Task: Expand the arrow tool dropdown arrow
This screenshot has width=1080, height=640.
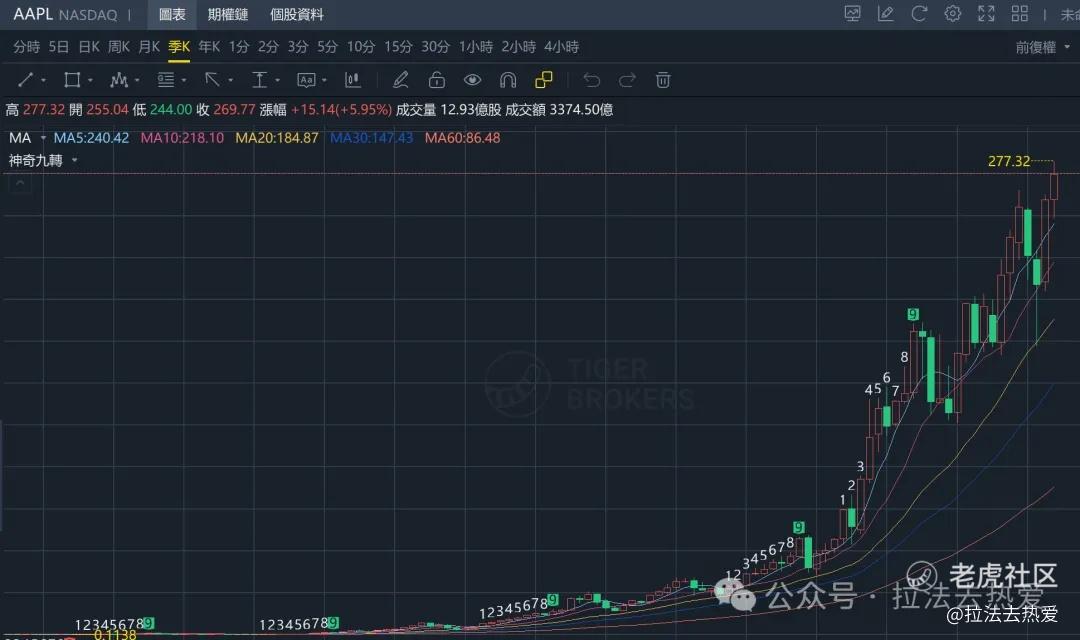Action: (x=231, y=81)
